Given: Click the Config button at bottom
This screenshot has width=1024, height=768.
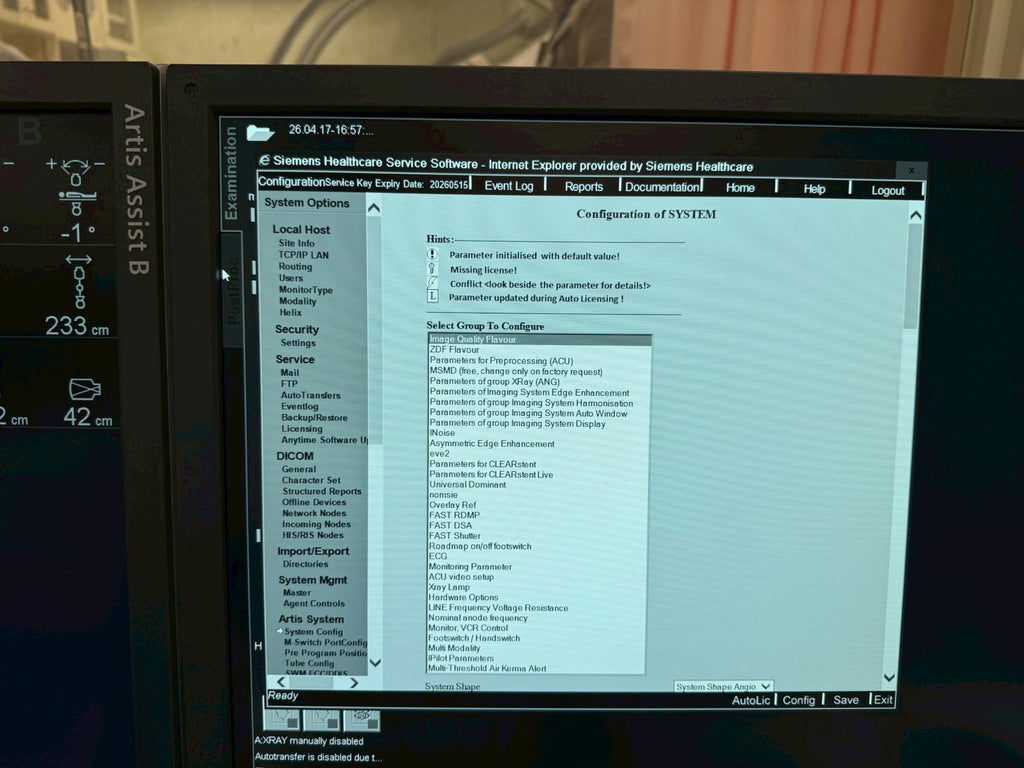Looking at the screenshot, I should (x=799, y=700).
